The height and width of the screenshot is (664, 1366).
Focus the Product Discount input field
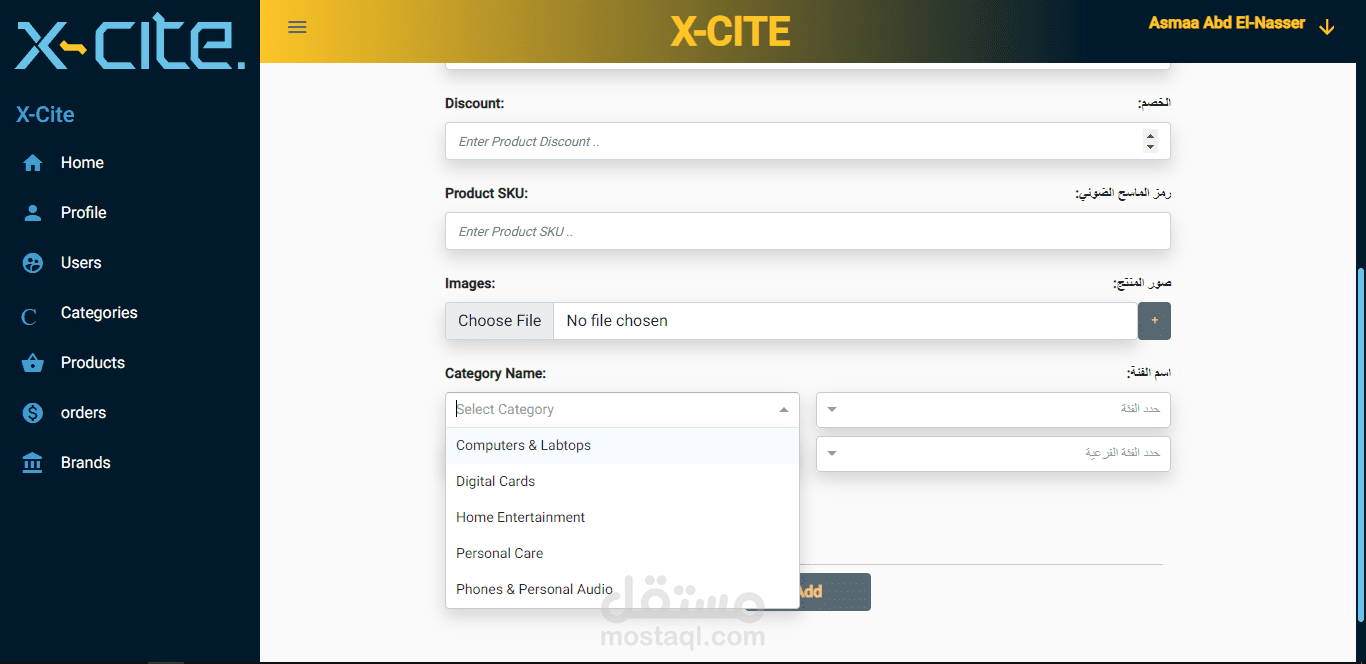point(807,141)
